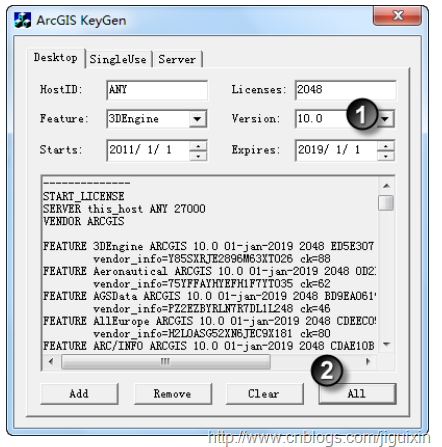This screenshot has width=442, height=447.
Task: Close the ArcGIS KeyGen window
Action: [397, 15]
